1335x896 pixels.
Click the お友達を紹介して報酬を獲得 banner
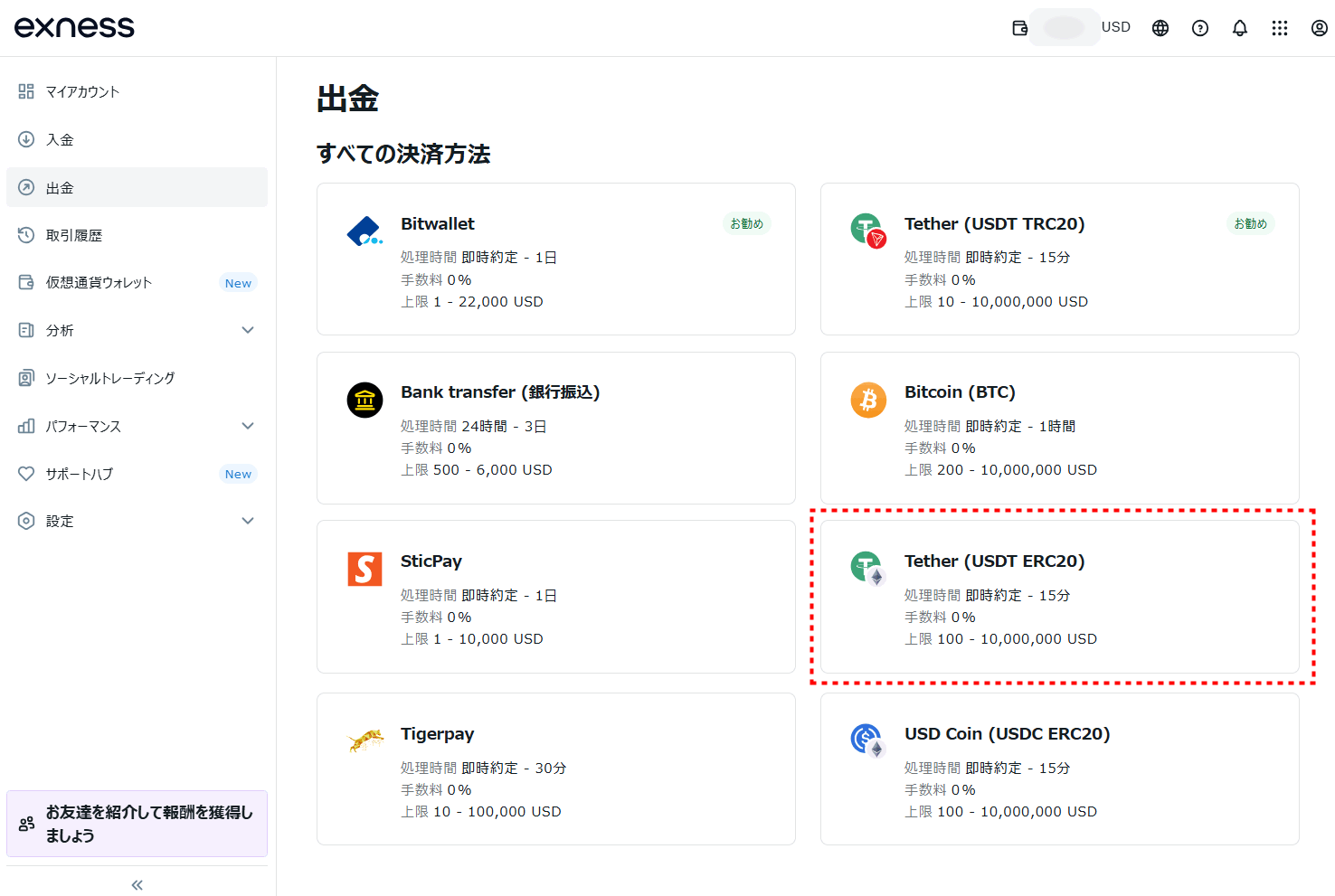(137, 824)
